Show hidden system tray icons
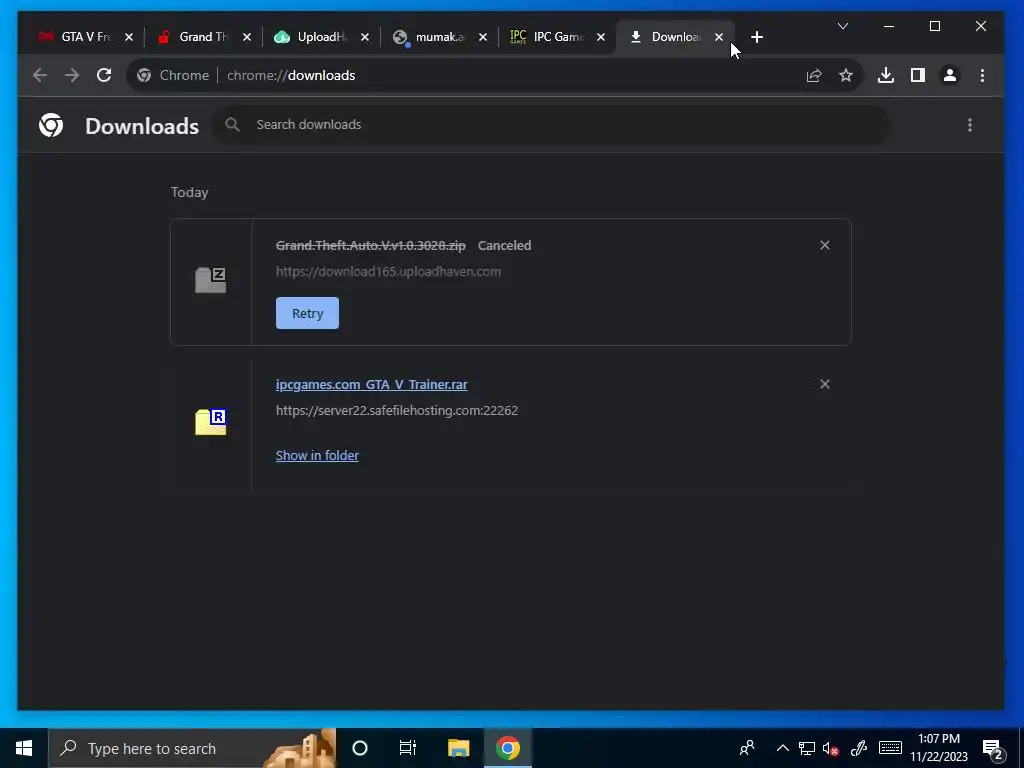1024x768 pixels. pyautogui.click(x=782, y=748)
